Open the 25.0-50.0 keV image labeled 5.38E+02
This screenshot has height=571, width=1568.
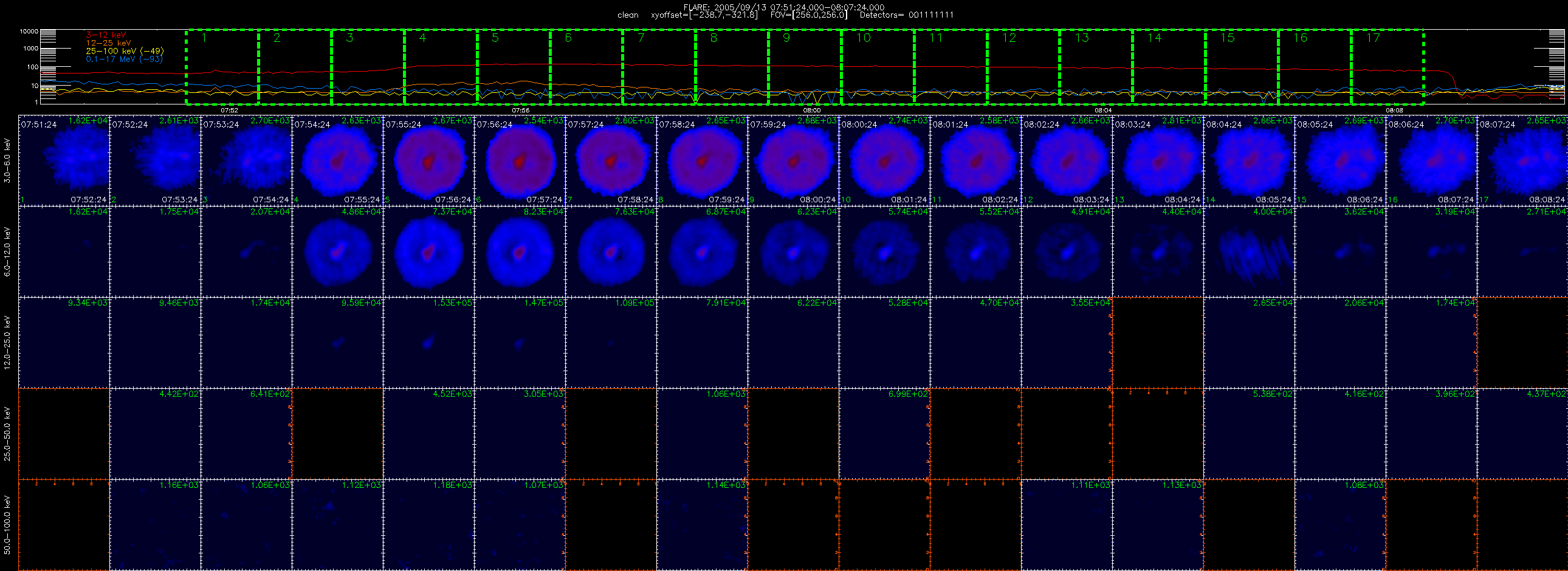(1250, 434)
